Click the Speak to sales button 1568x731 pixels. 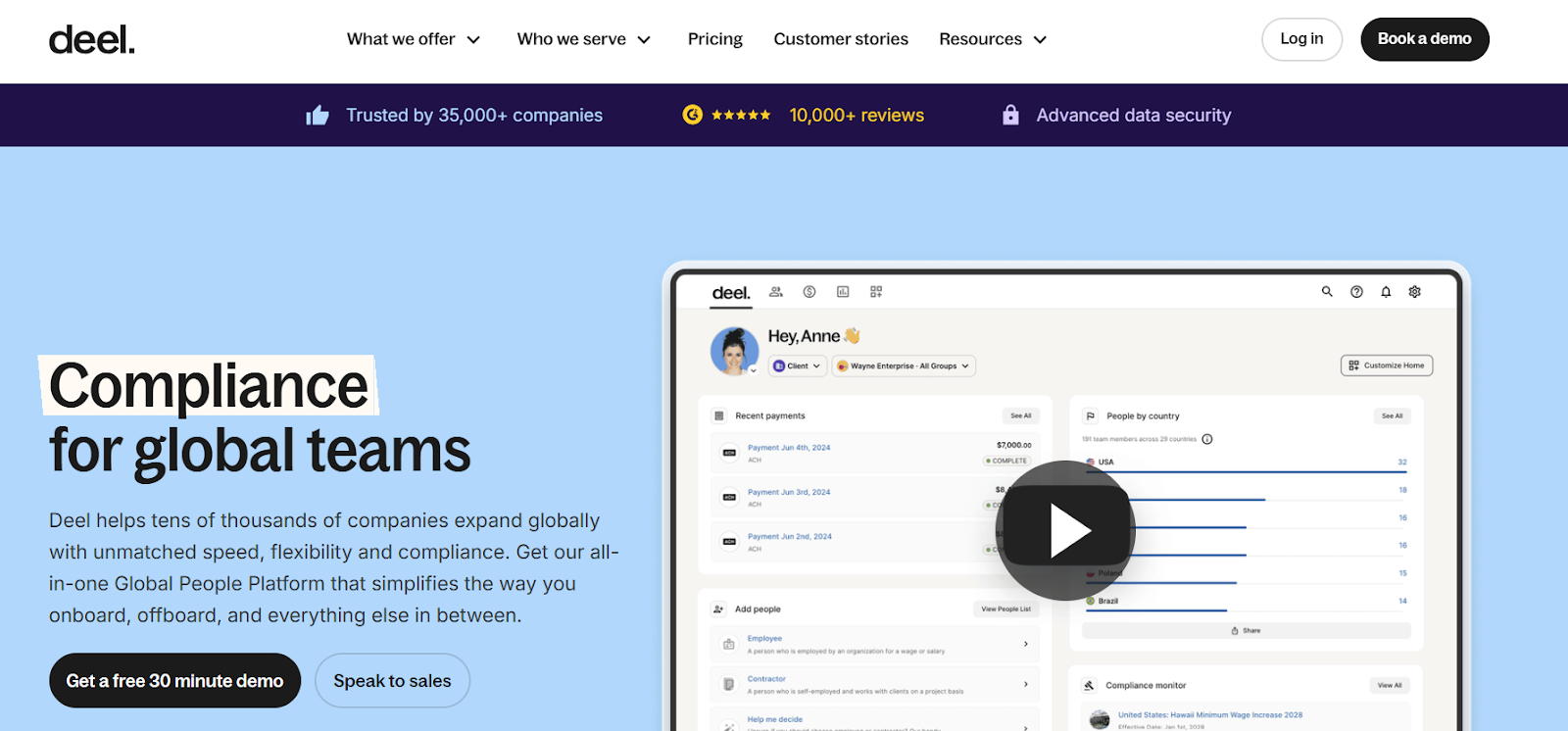[392, 681]
